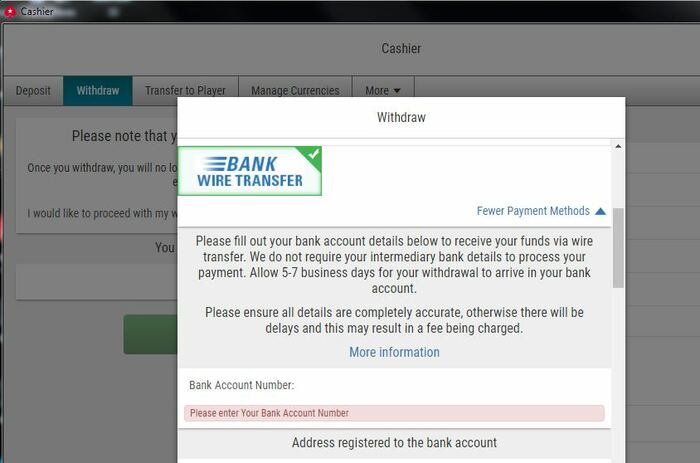The height and width of the screenshot is (463, 700).
Task: Click the Fewer Payment Methods link
Action: pos(533,211)
